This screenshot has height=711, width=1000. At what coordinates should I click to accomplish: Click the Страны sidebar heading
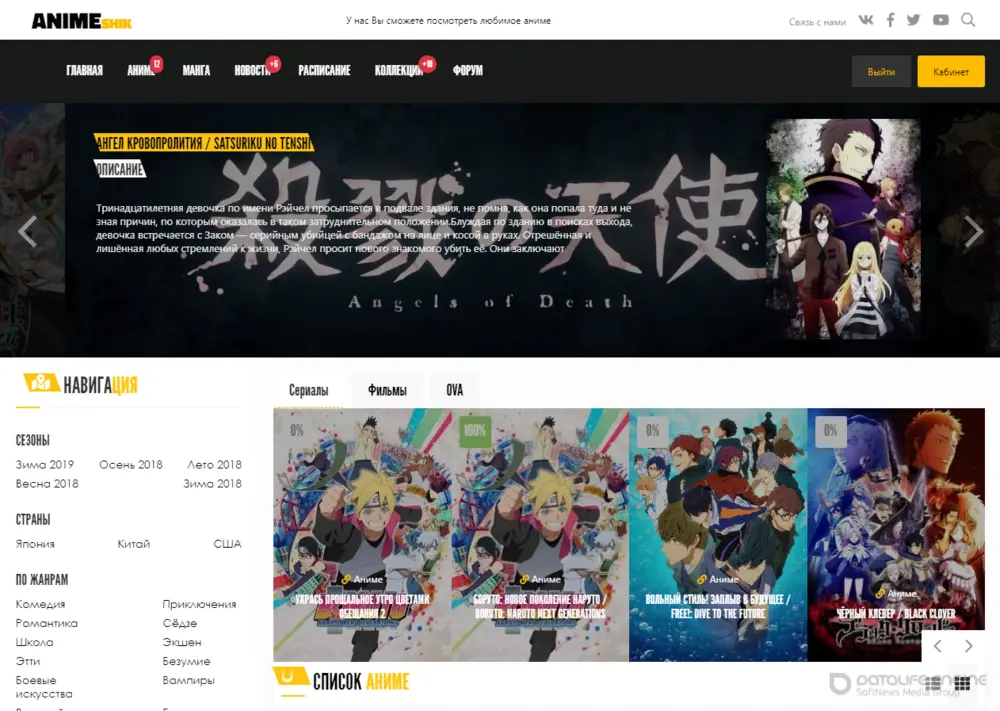point(33,520)
